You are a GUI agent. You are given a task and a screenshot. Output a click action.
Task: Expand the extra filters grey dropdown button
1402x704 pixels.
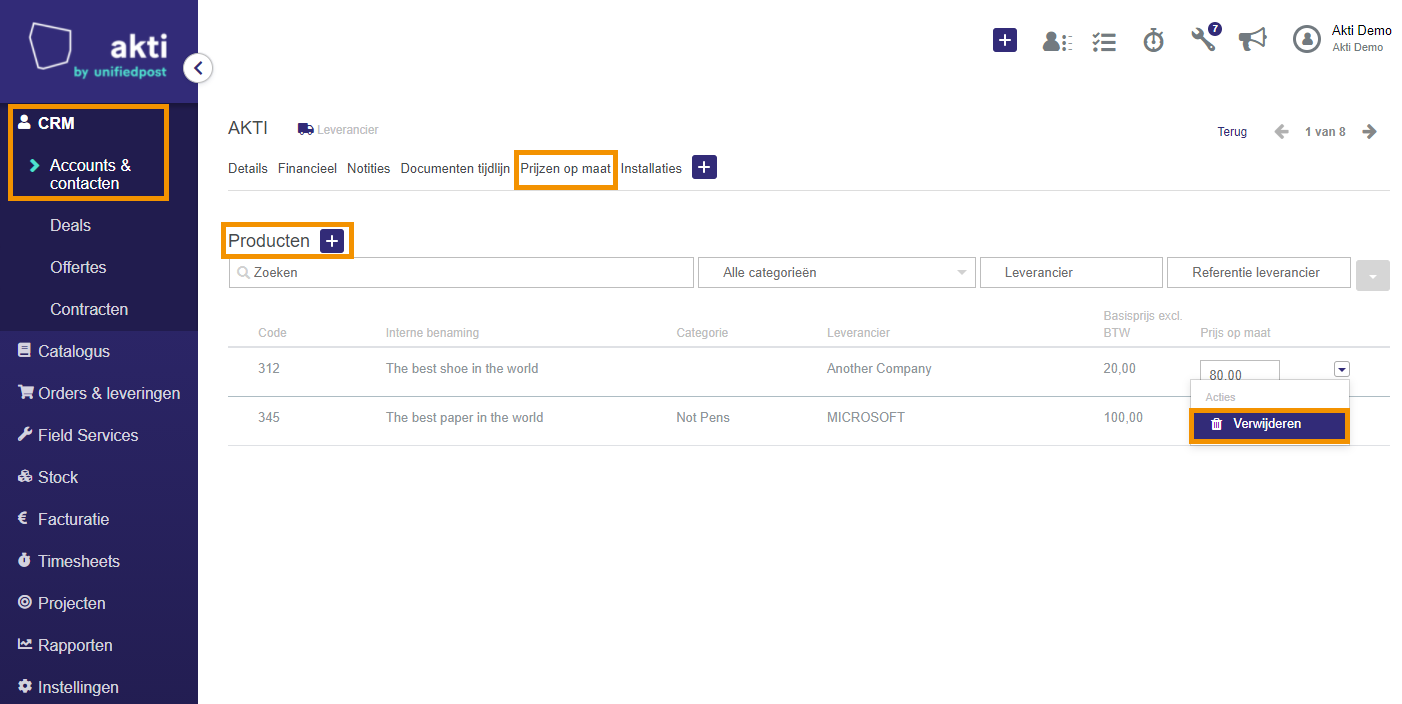tap(1373, 275)
